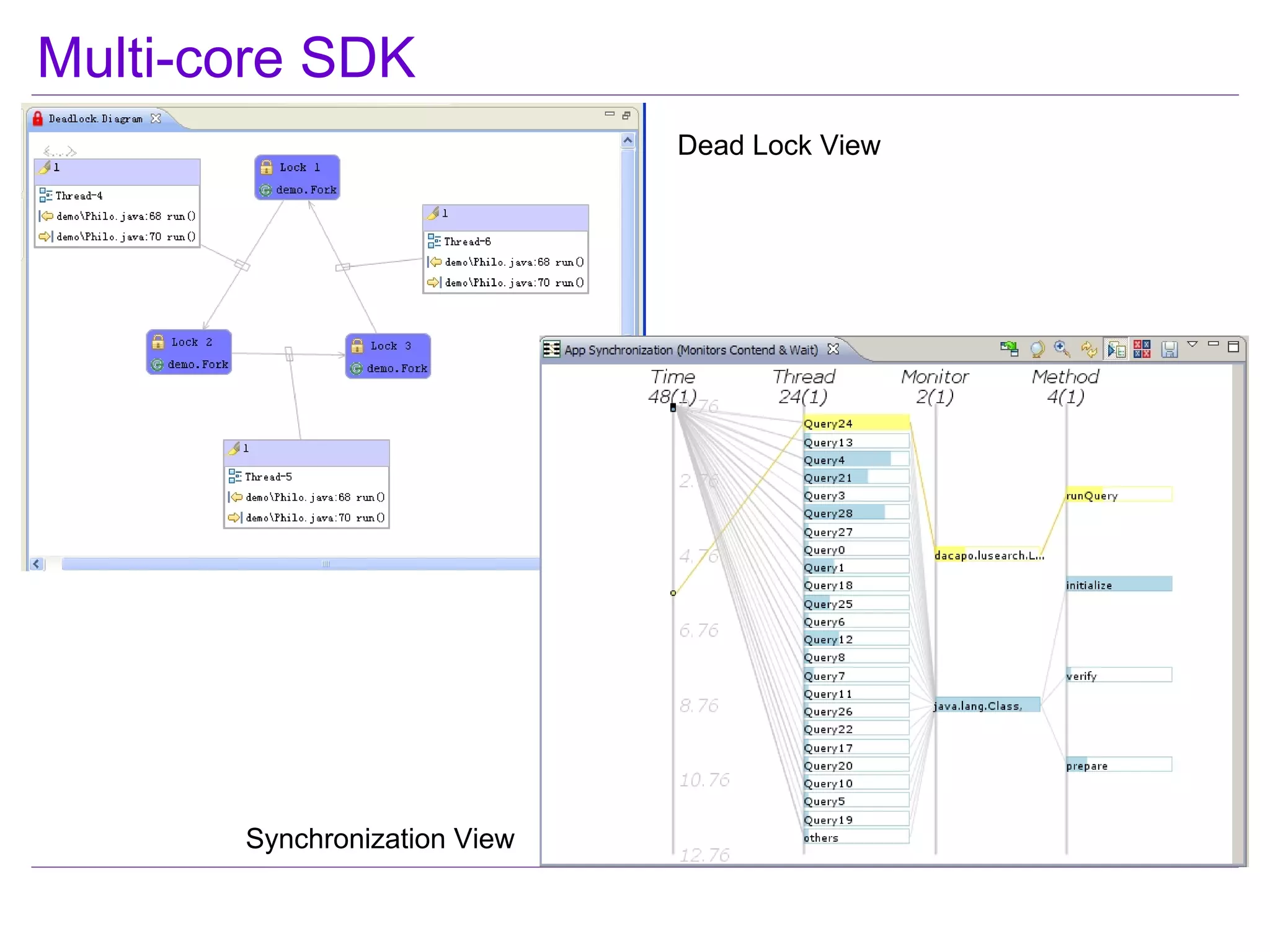The image size is (1270, 952).
Task: Click the Thread-5 thread icon
Action: pos(235,476)
